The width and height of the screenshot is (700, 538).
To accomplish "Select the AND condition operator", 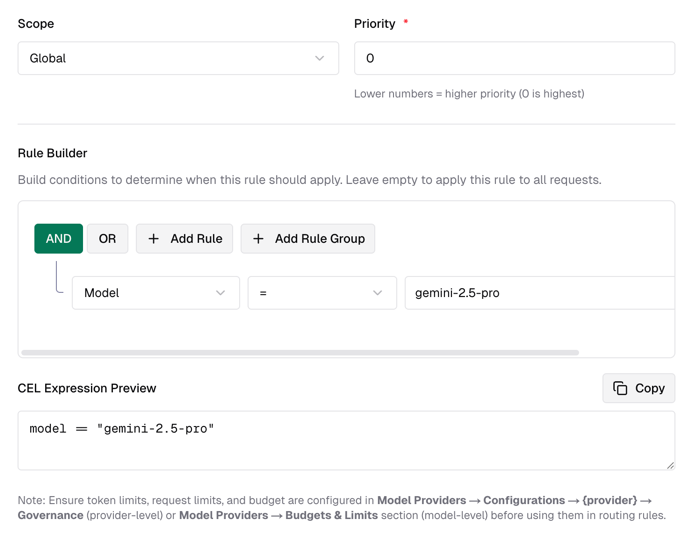I will [x=58, y=239].
